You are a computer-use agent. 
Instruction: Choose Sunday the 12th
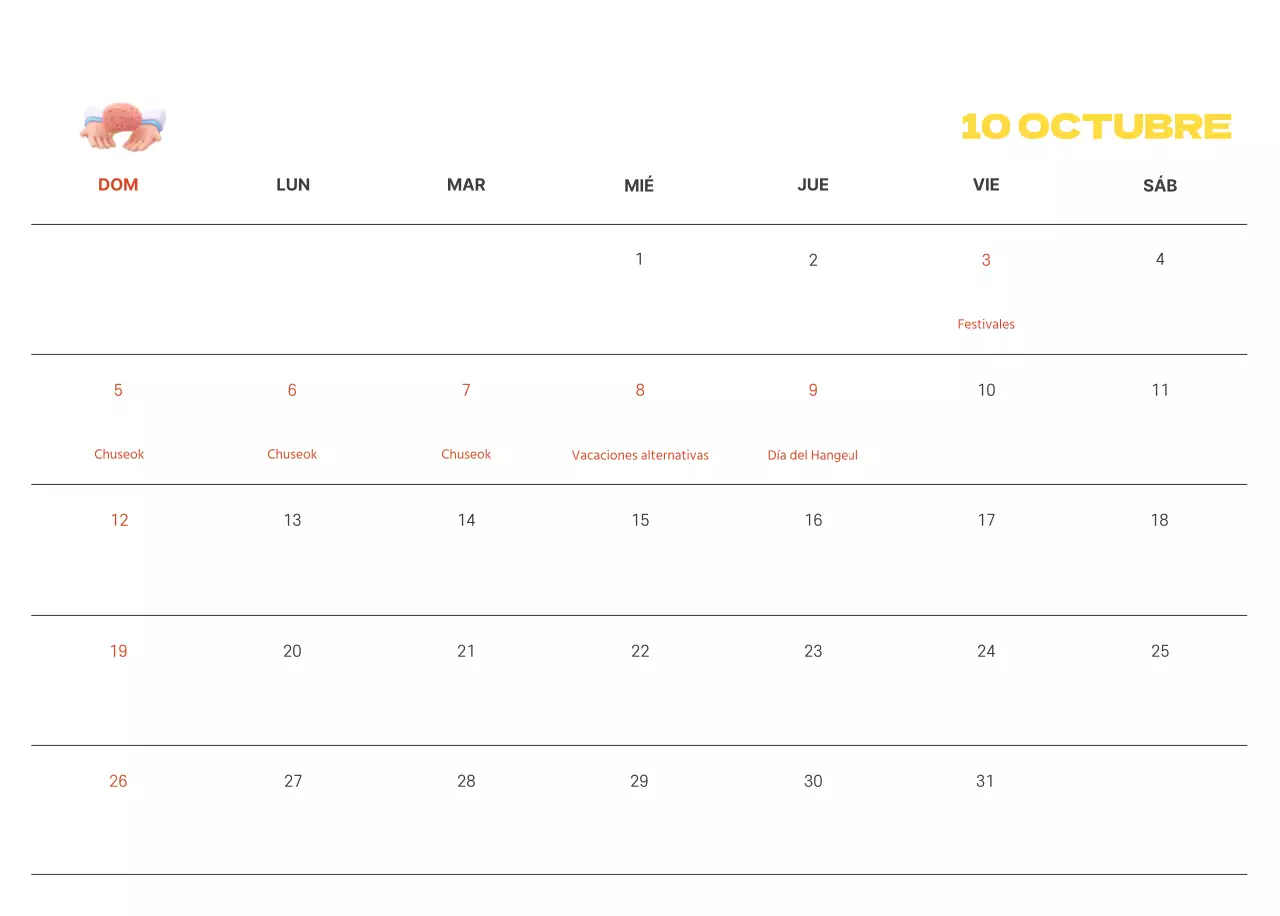tap(119, 520)
